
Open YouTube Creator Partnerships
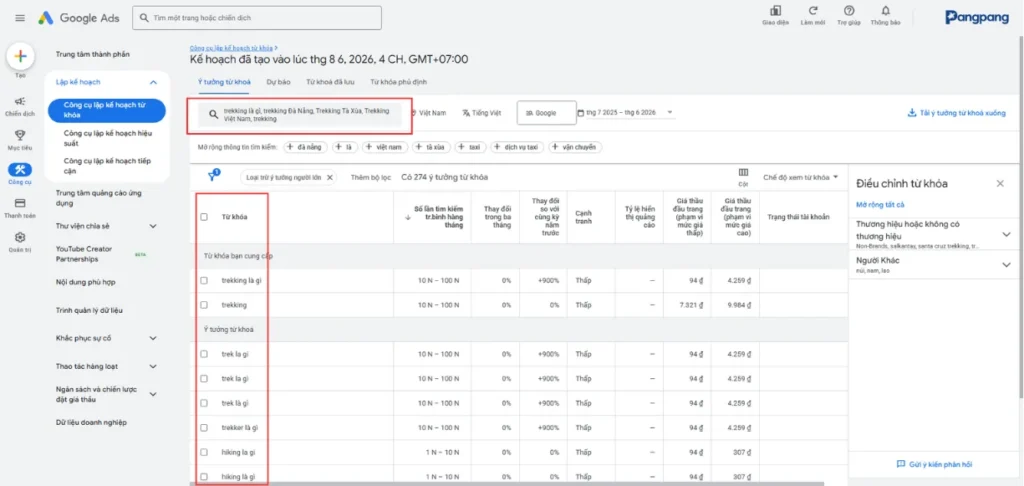(84, 254)
